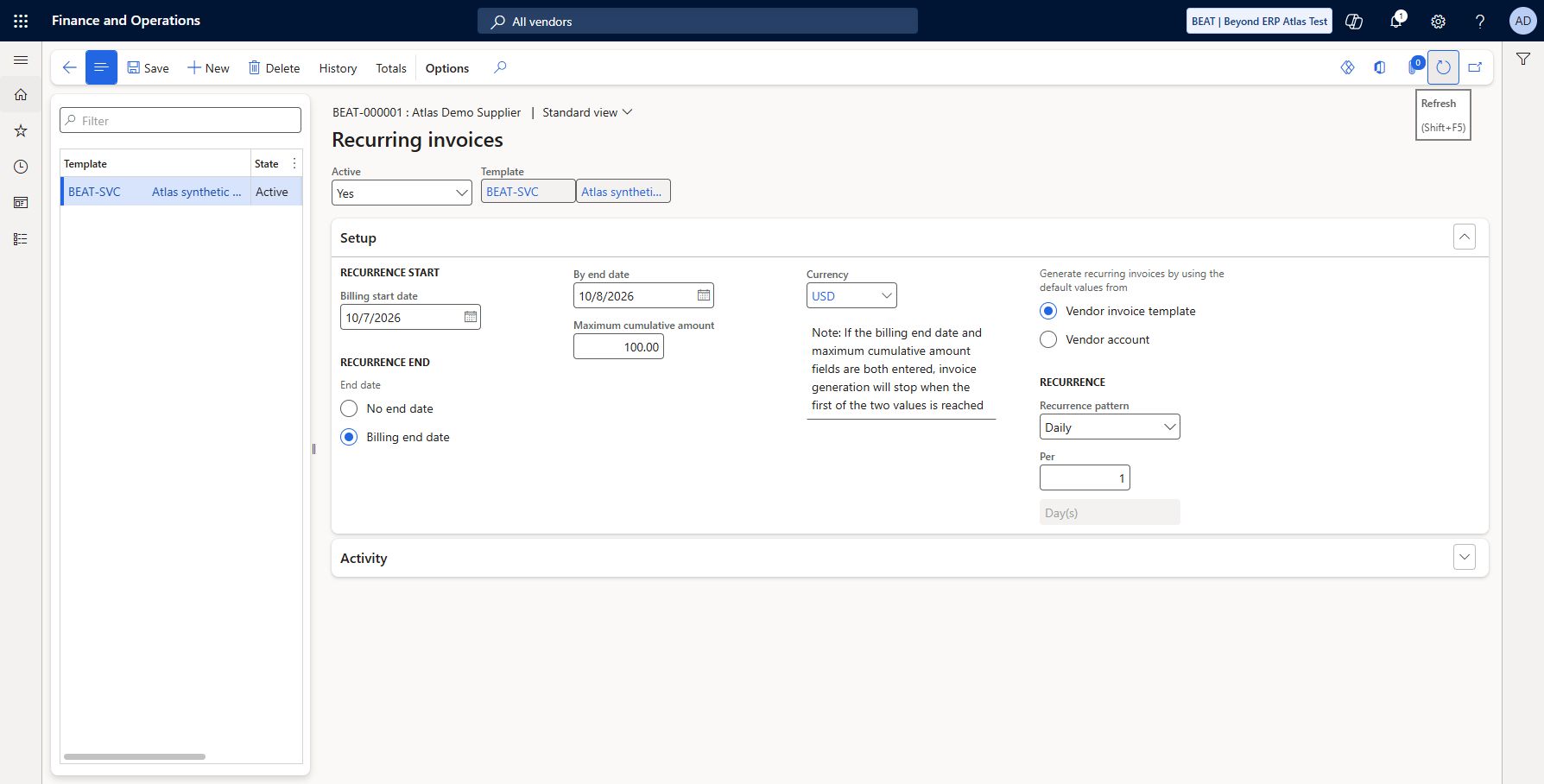Open document attachments icon with badge

coord(1414,66)
